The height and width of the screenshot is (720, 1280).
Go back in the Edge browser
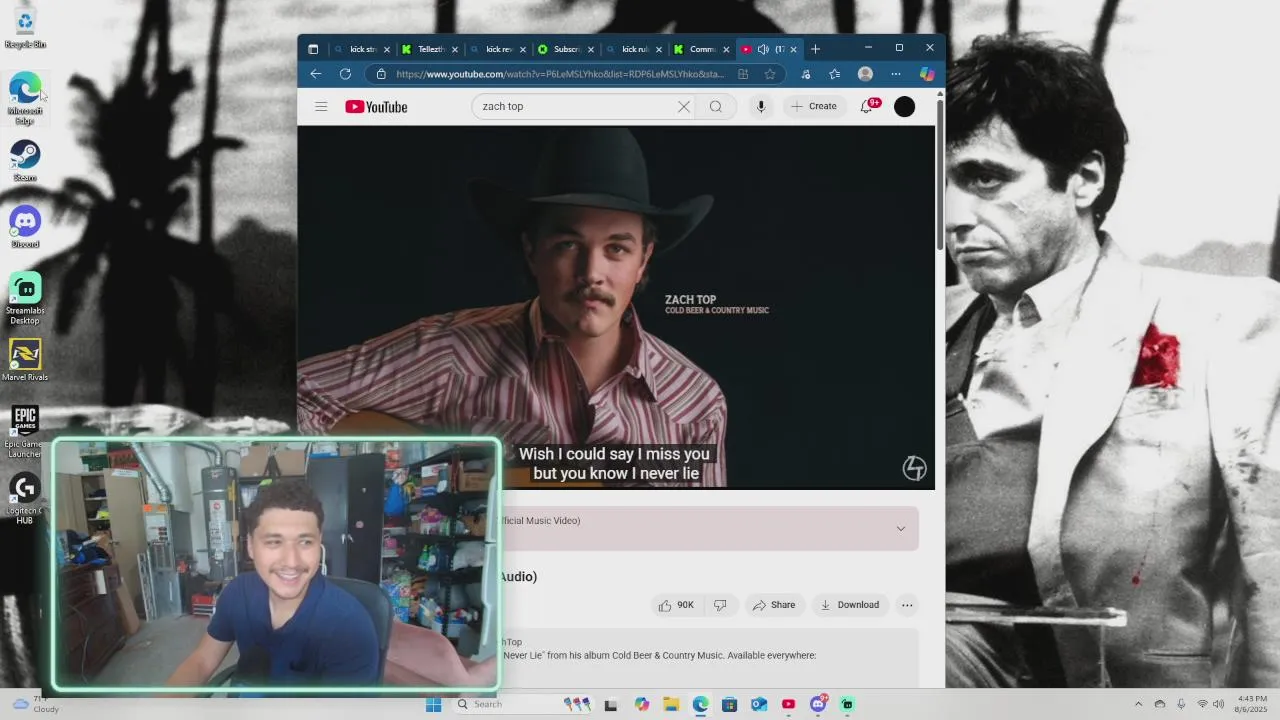(316, 74)
